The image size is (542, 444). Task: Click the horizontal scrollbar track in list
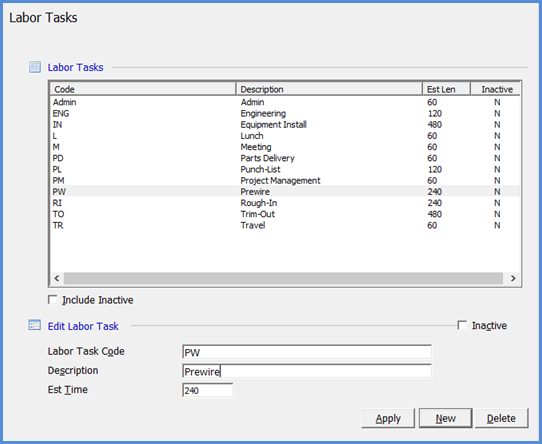[x=283, y=278]
